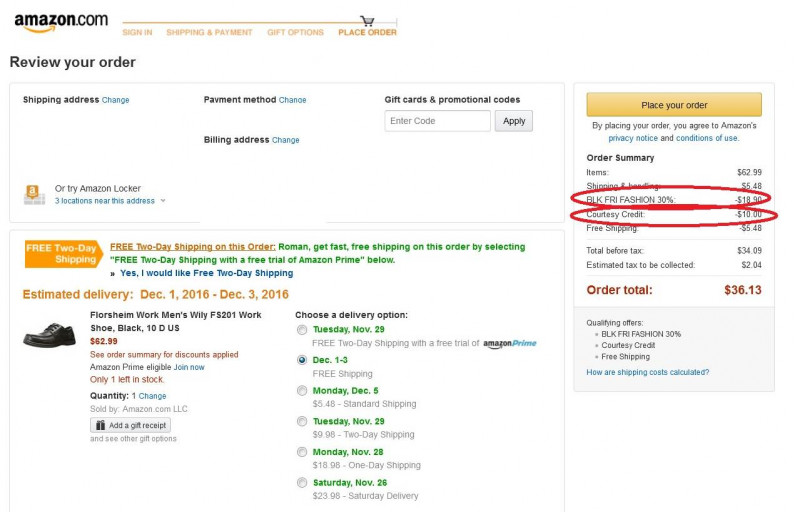The height and width of the screenshot is (512, 800).
Task: Select Monday, Nov. 28 One-Day Shipping
Action: point(302,452)
